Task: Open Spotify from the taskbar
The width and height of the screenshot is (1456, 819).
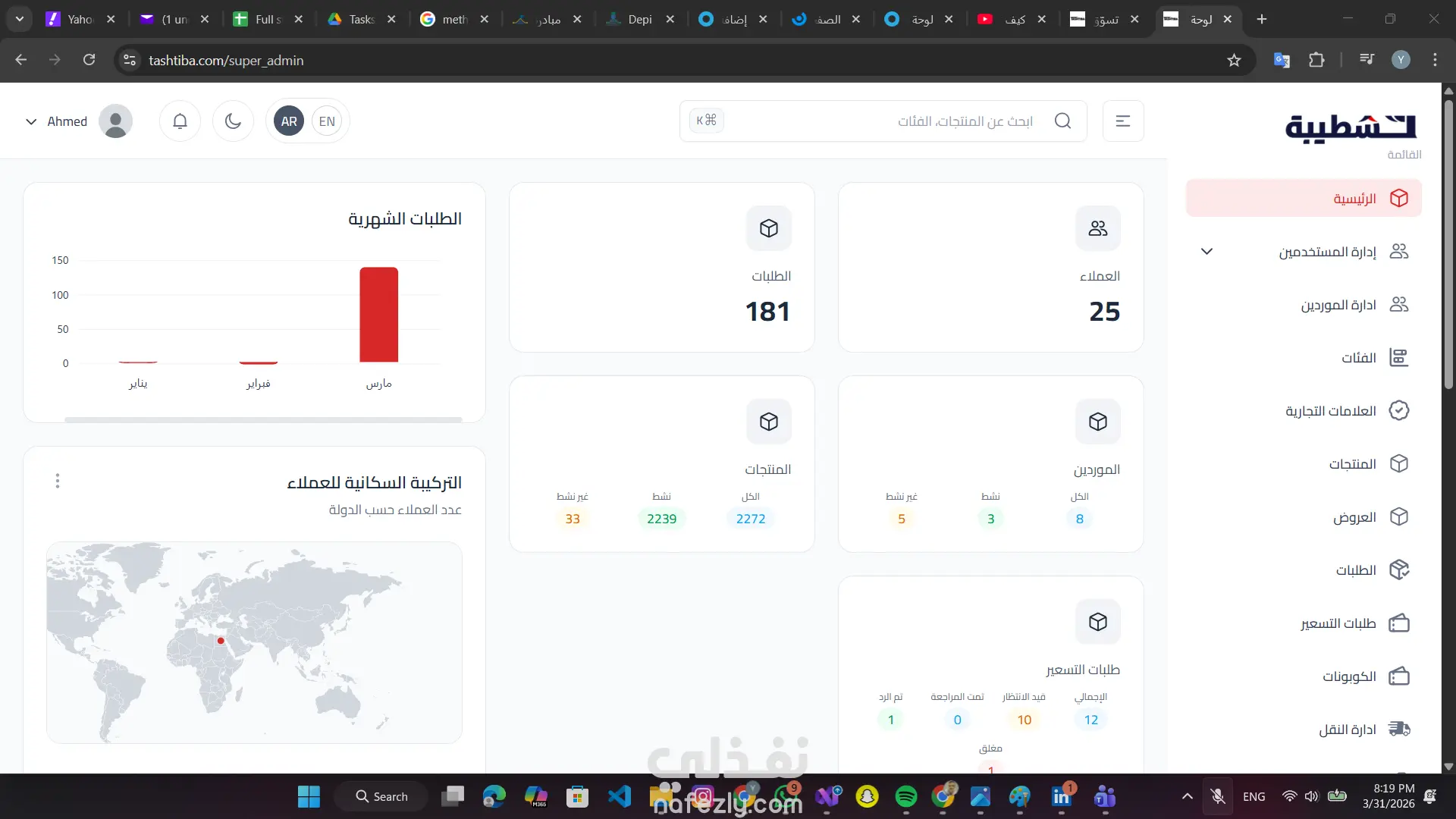Action: tap(905, 797)
